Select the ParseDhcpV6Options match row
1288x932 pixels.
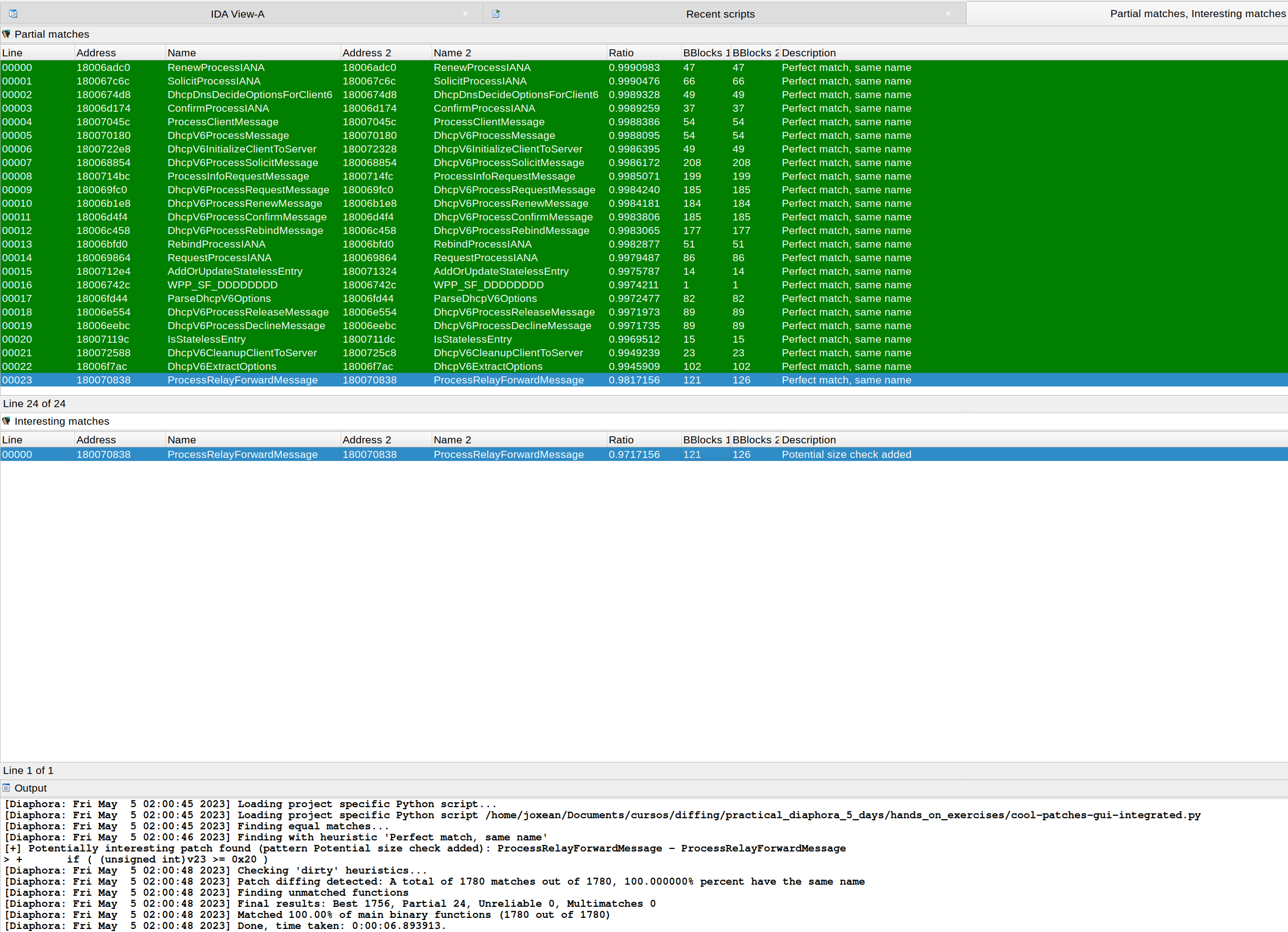coord(219,299)
